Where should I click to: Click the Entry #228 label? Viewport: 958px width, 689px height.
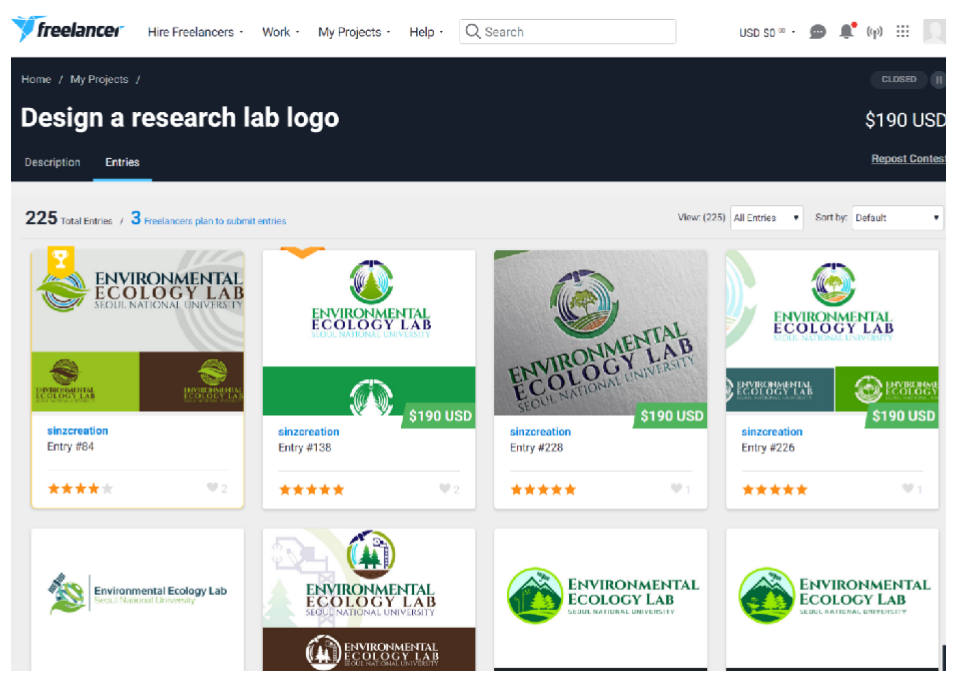click(536, 448)
